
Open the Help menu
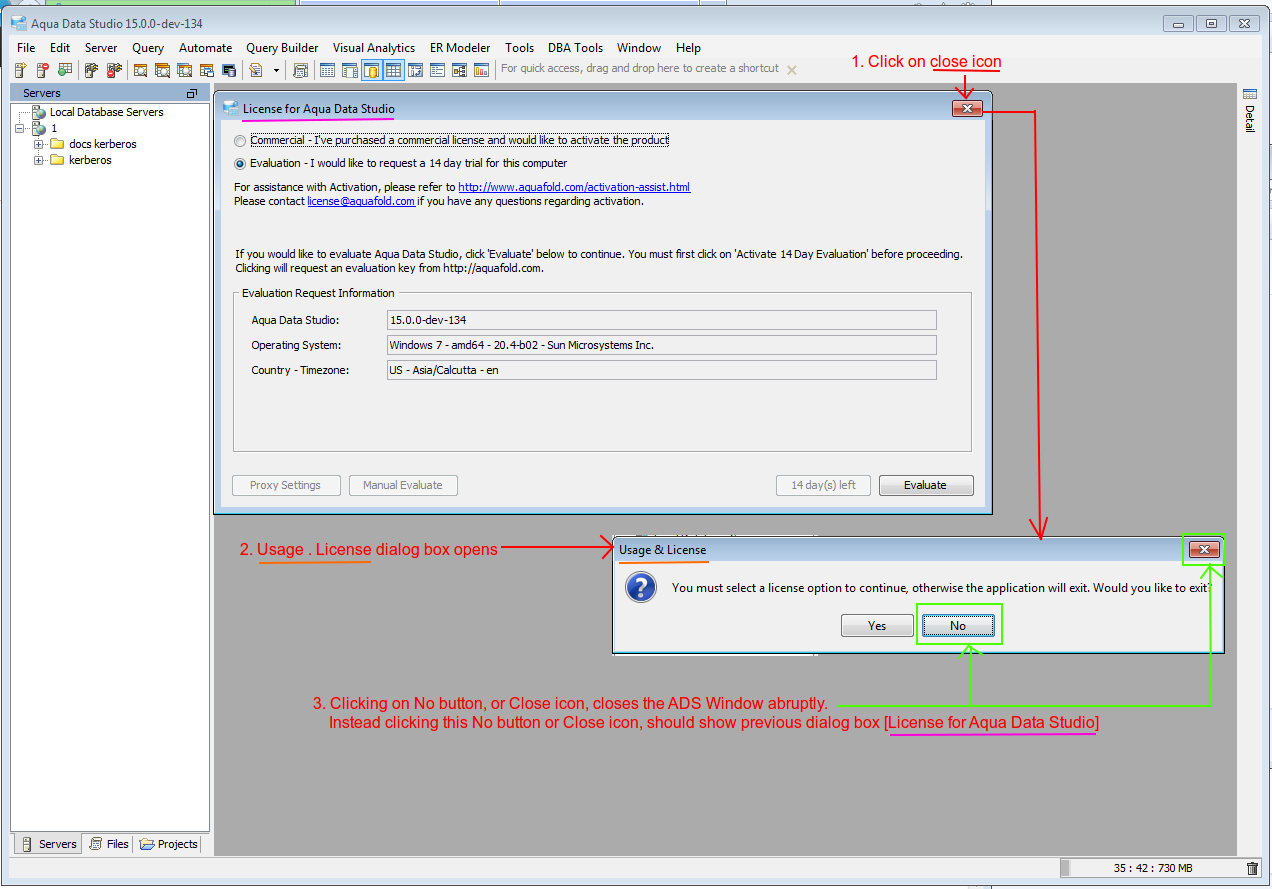[688, 48]
